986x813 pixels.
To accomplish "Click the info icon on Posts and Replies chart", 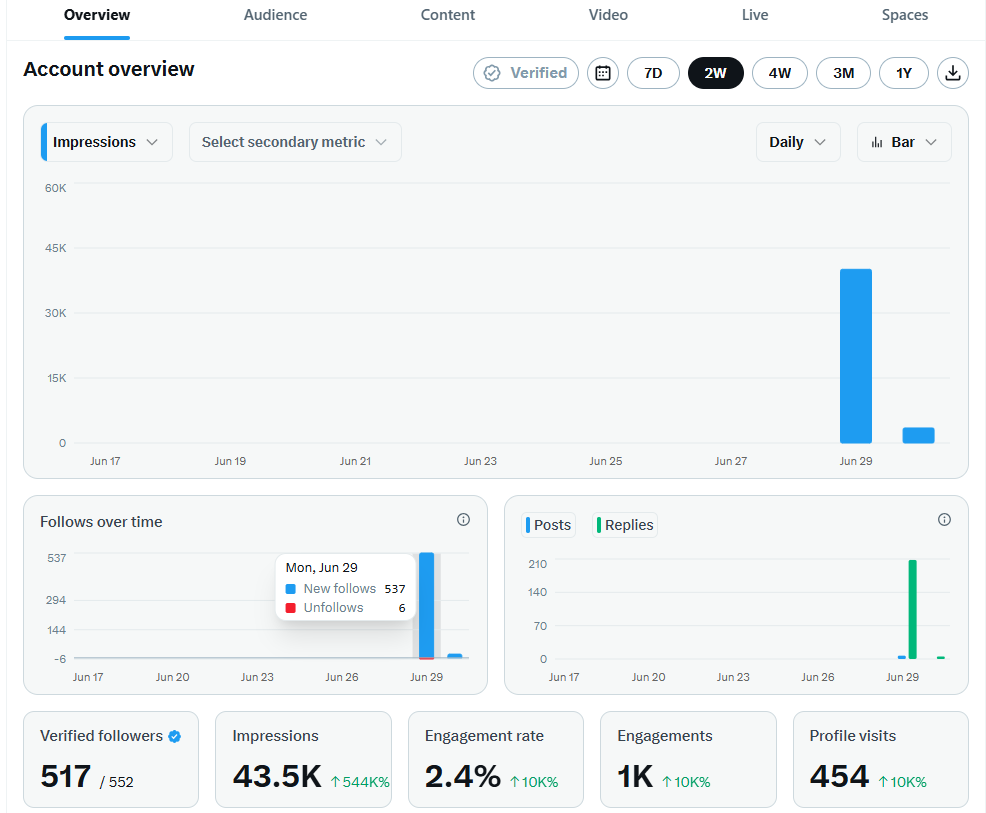I will [944, 519].
